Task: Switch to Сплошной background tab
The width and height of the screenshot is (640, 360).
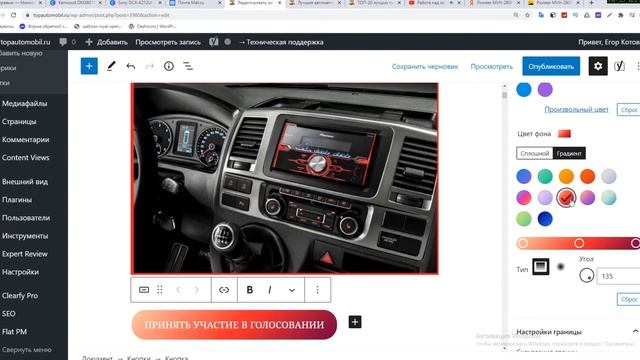Action: point(535,153)
